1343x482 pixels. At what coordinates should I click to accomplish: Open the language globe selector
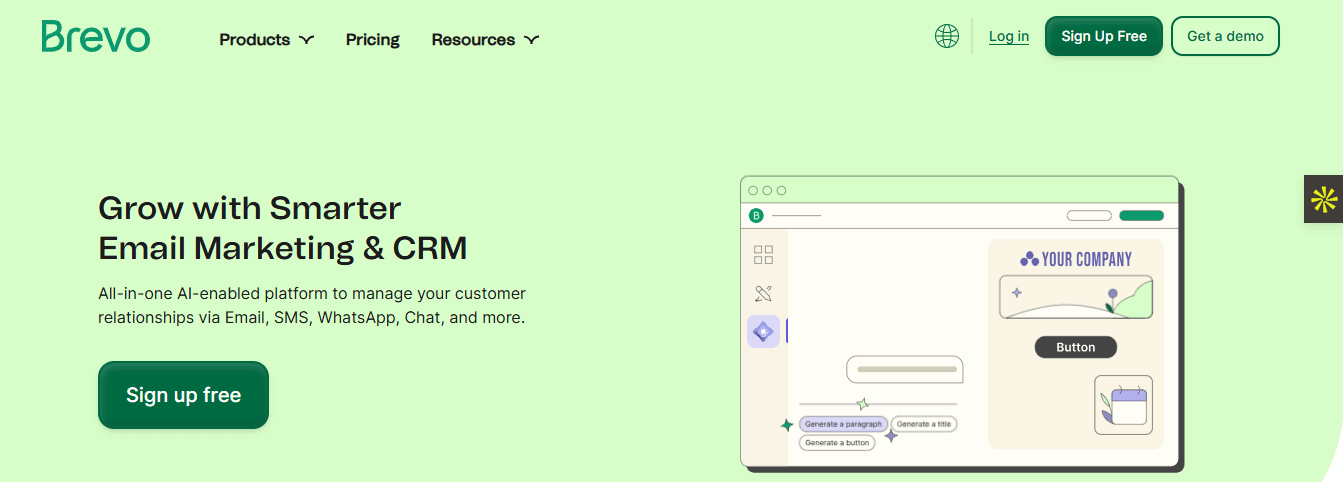[x=946, y=37]
